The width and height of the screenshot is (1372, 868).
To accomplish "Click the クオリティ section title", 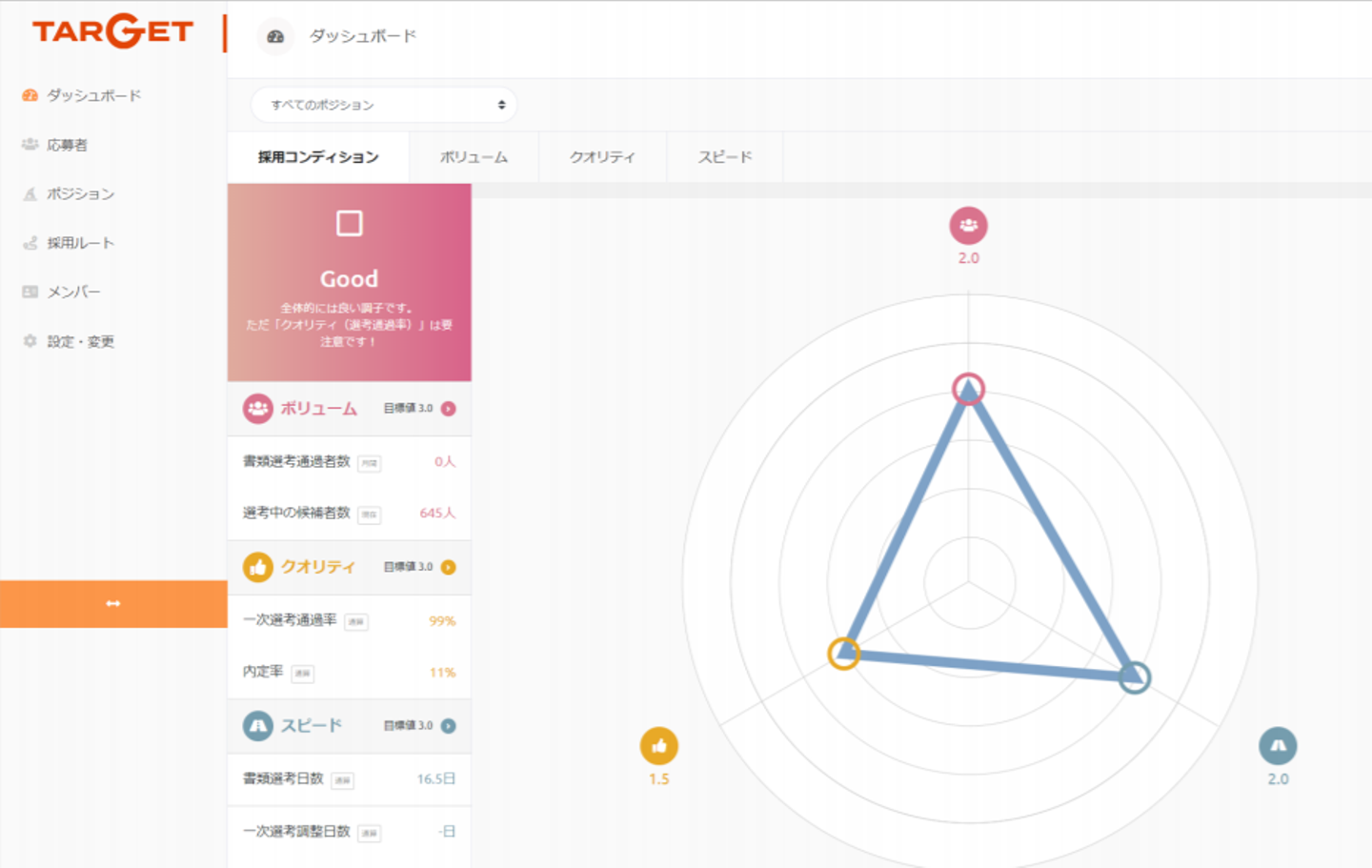I will tap(317, 567).
